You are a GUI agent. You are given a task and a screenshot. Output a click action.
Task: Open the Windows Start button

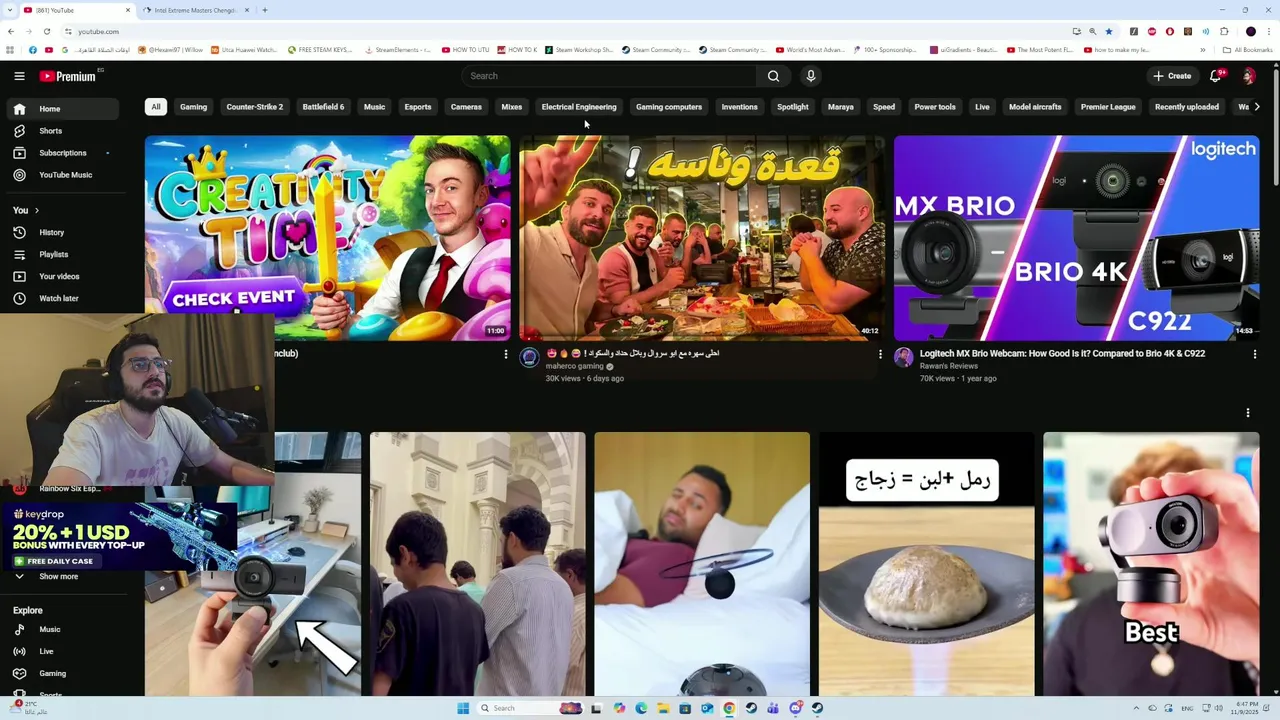tap(463, 708)
